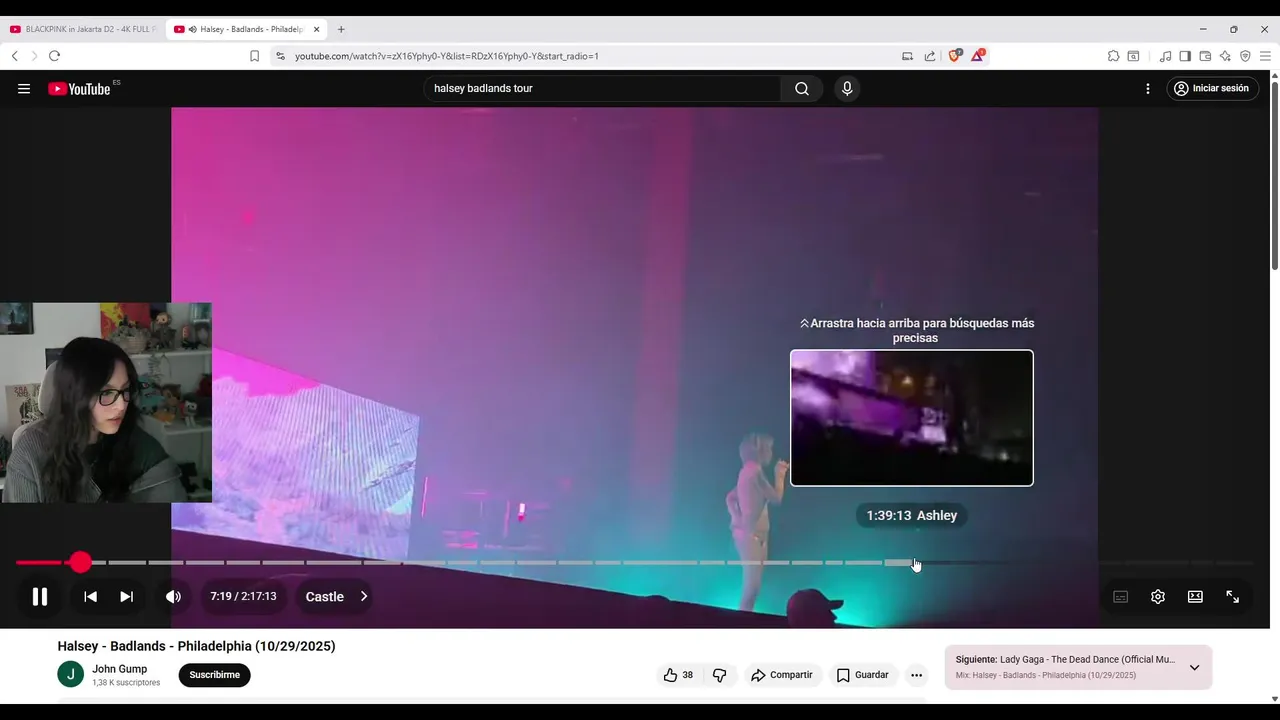1280x720 pixels.
Task: Click the seek preview thumbnail for Ashley
Action: click(912, 418)
